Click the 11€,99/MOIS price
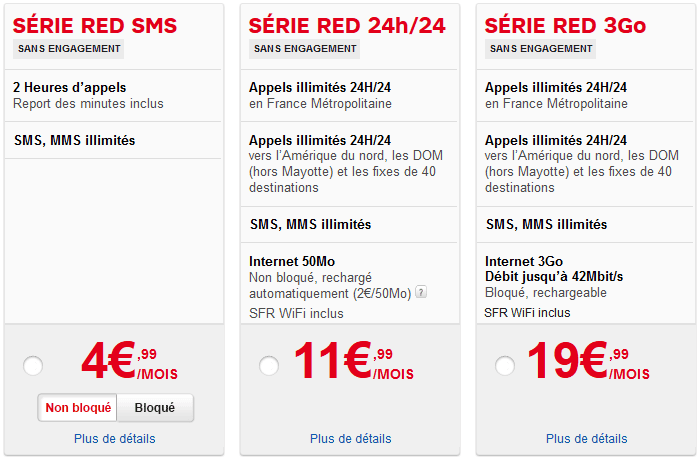This screenshot has height=459, width=700. tap(354, 361)
